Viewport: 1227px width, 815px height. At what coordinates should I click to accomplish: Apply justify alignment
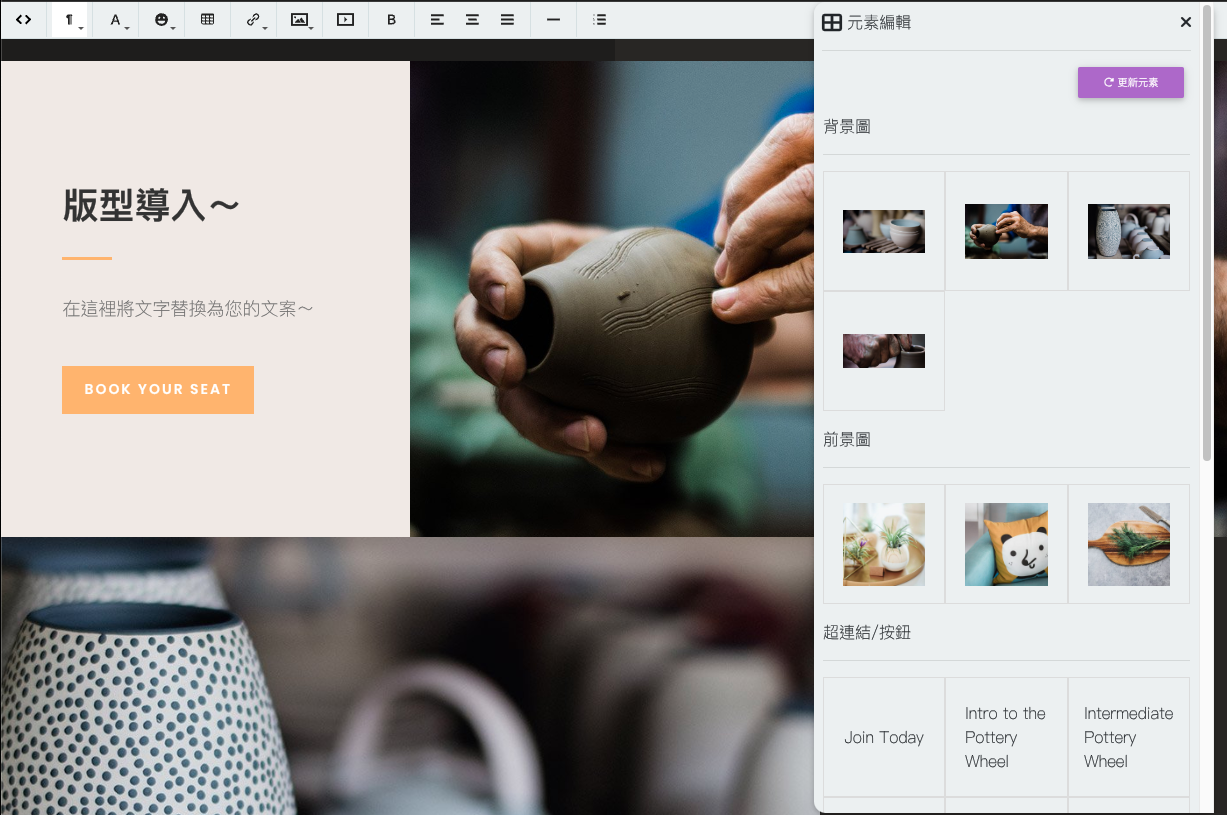(508, 20)
